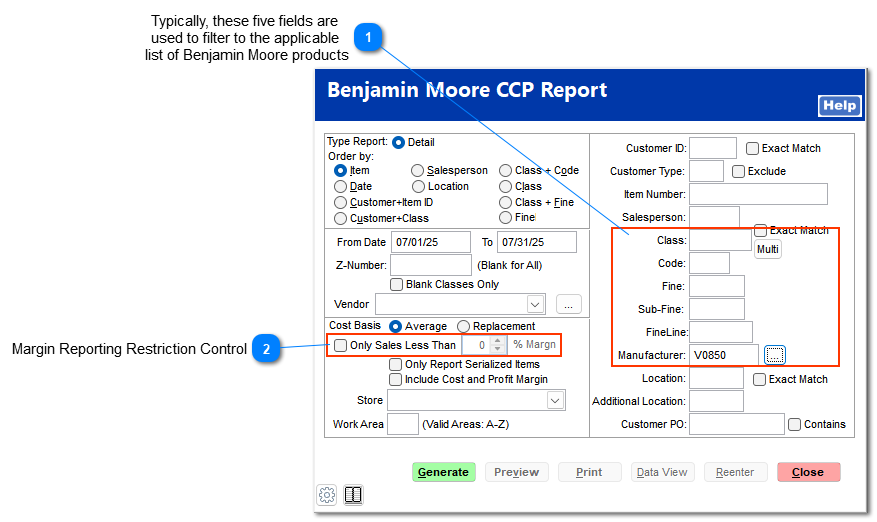Click the margin percent value field
Image resolution: width=877 pixels, height=522 pixels.
(477, 345)
